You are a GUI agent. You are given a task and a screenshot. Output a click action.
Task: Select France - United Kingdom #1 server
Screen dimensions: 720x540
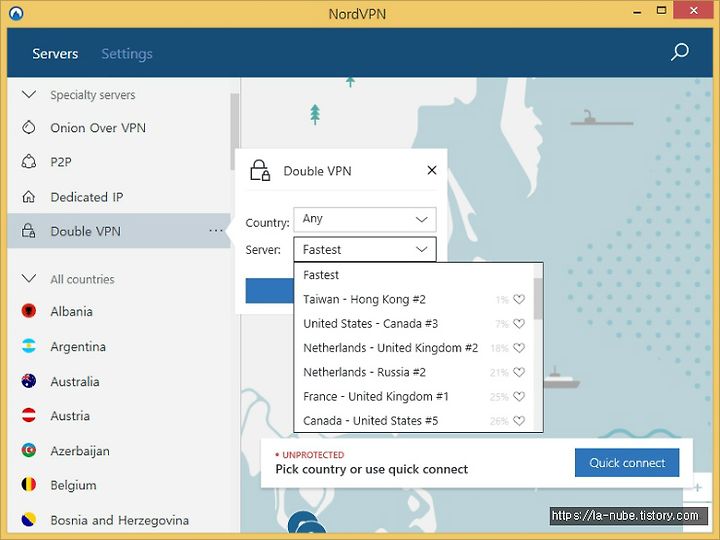pos(414,396)
